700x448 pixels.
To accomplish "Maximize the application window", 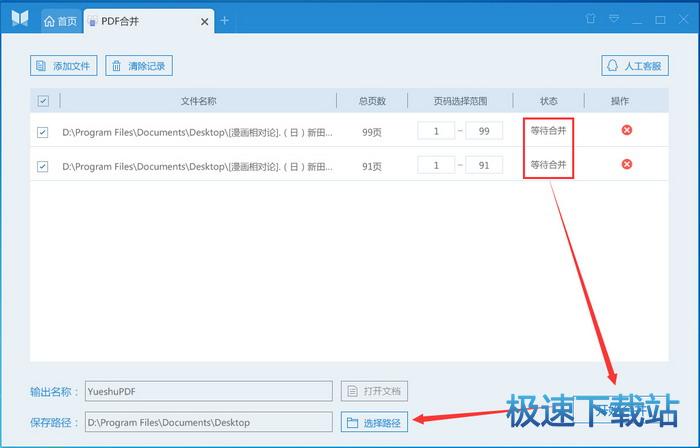I will coord(660,20).
